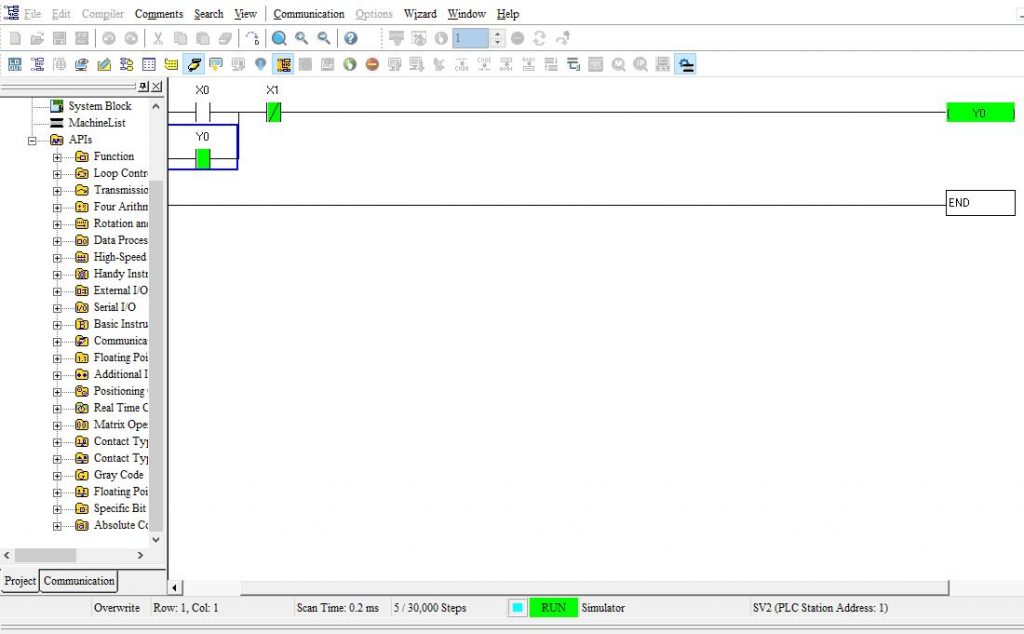The width and height of the screenshot is (1024, 634).
Task: Click the up arrow of the toolbar spin control
Action: 496,34
